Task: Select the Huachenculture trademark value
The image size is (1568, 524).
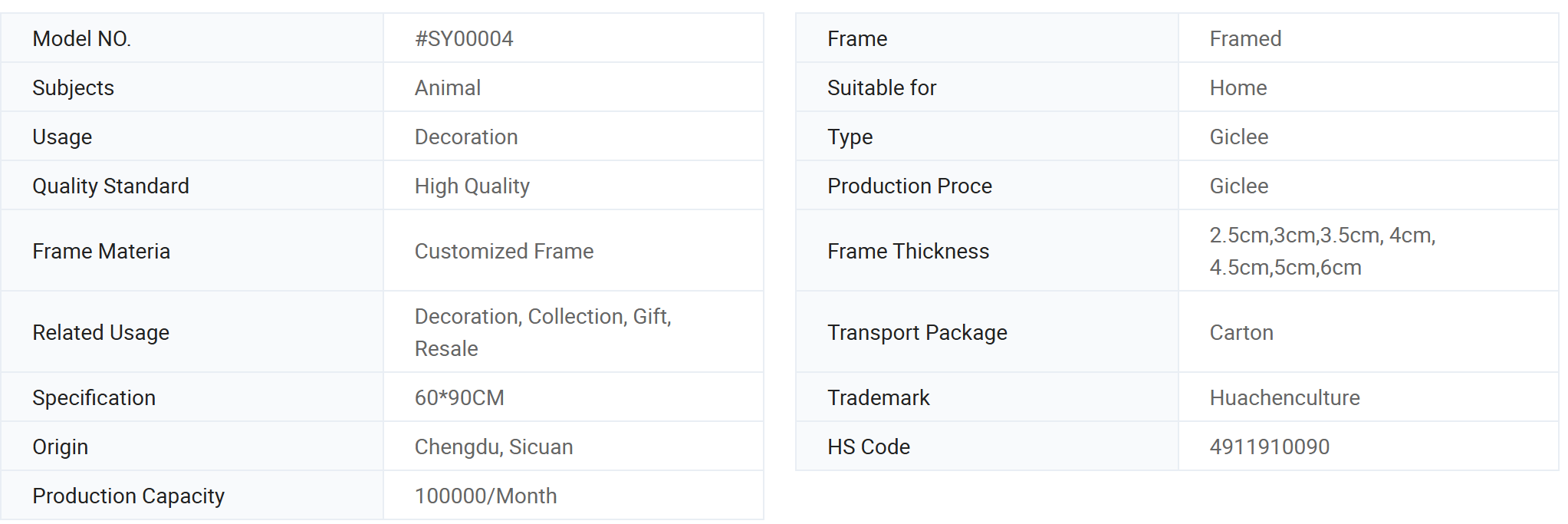Action: pyautogui.click(x=1284, y=397)
